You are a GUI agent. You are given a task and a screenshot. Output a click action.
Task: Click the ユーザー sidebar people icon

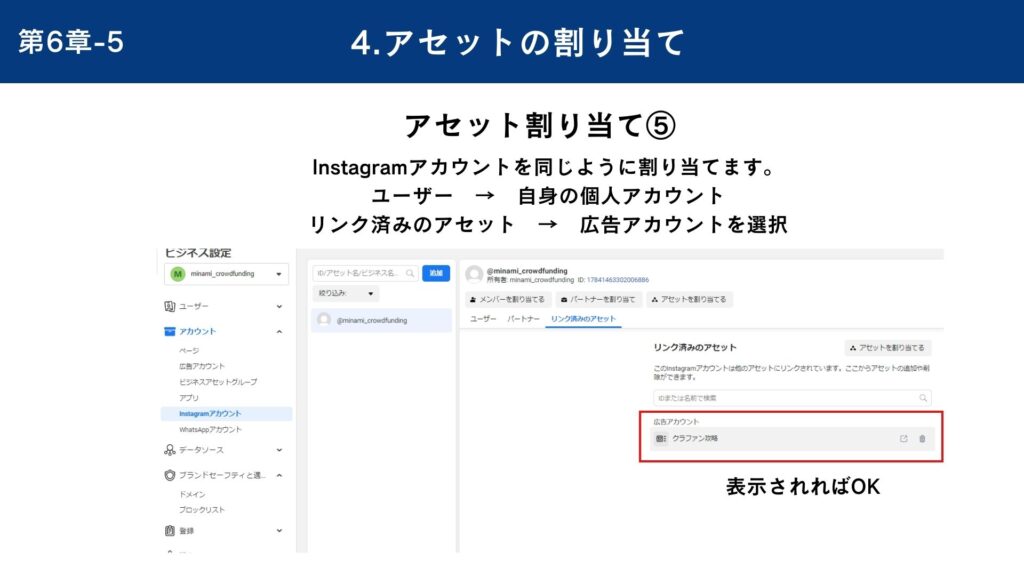(170, 306)
